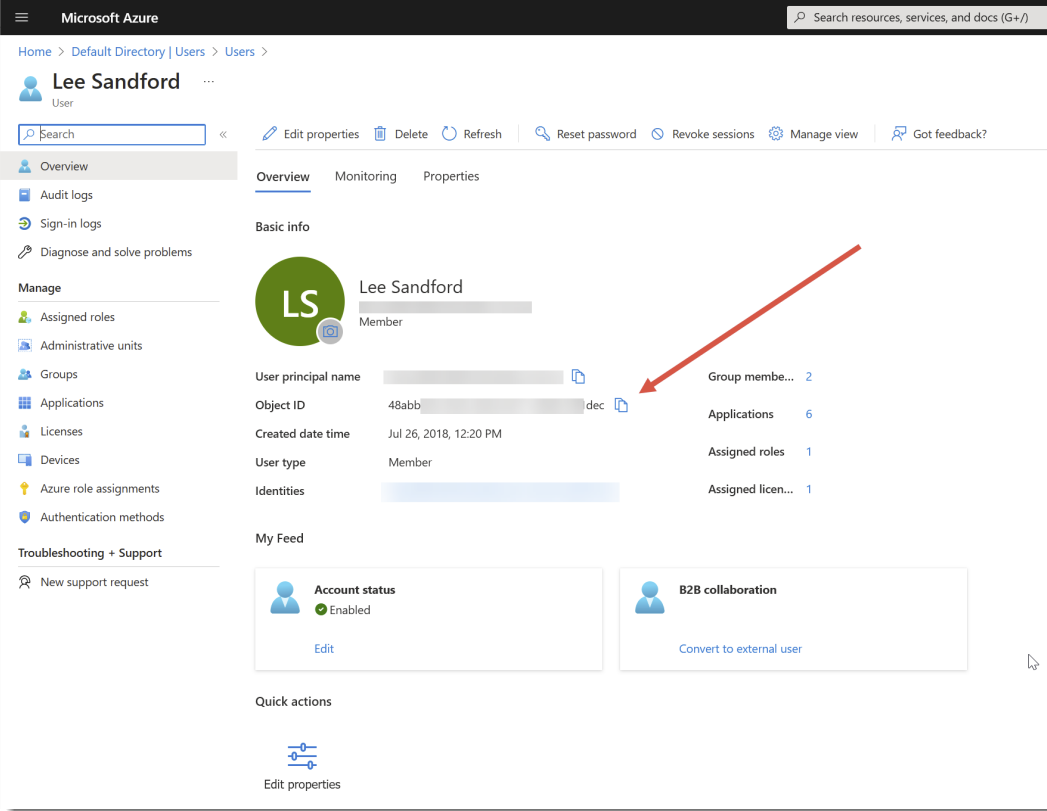Click Edit under Account status
The image size is (1047, 811).
click(x=324, y=649)
